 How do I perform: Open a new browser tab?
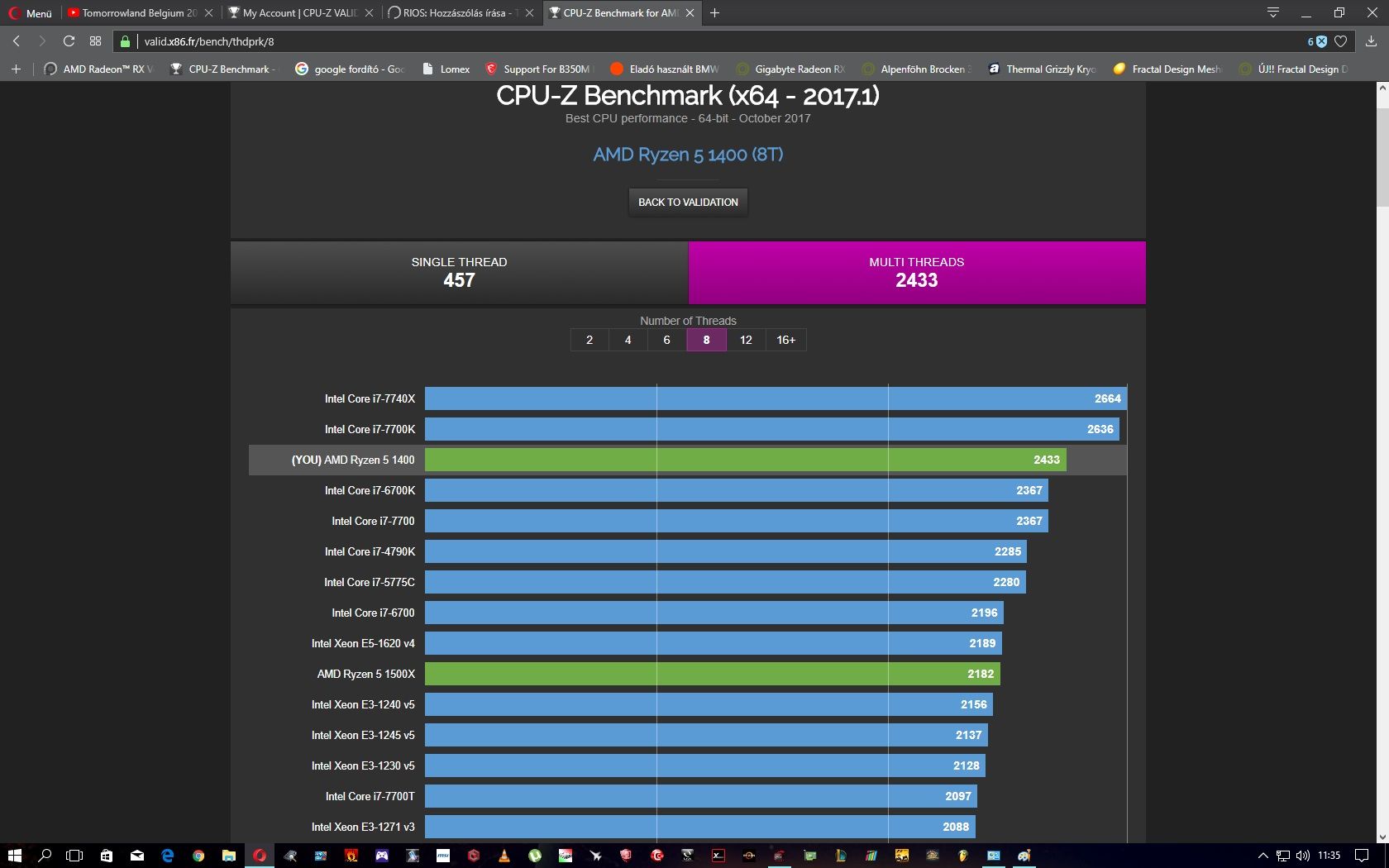[x=714, y=12]
